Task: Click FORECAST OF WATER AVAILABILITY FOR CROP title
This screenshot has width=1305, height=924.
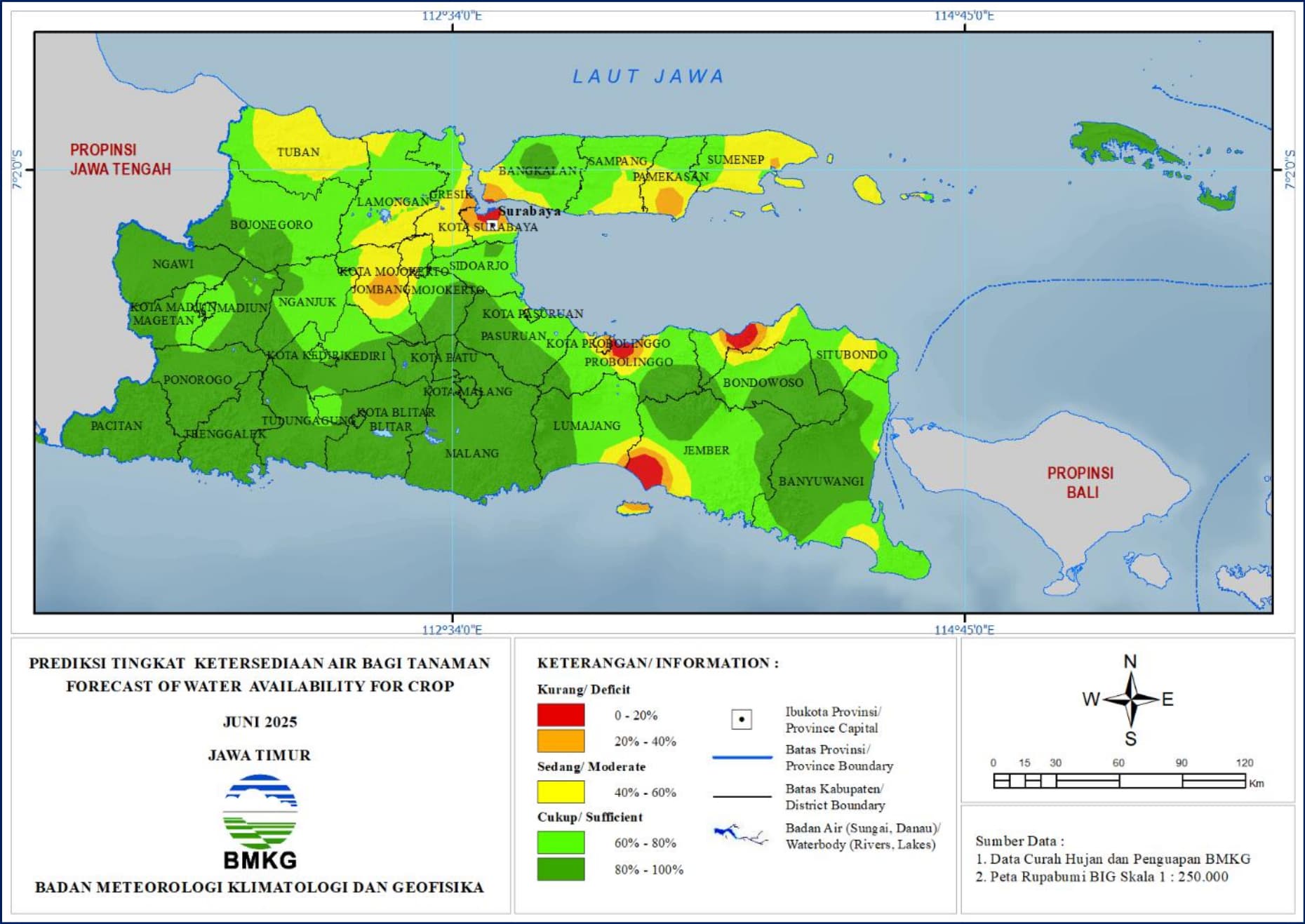Action: coord(260,685)
